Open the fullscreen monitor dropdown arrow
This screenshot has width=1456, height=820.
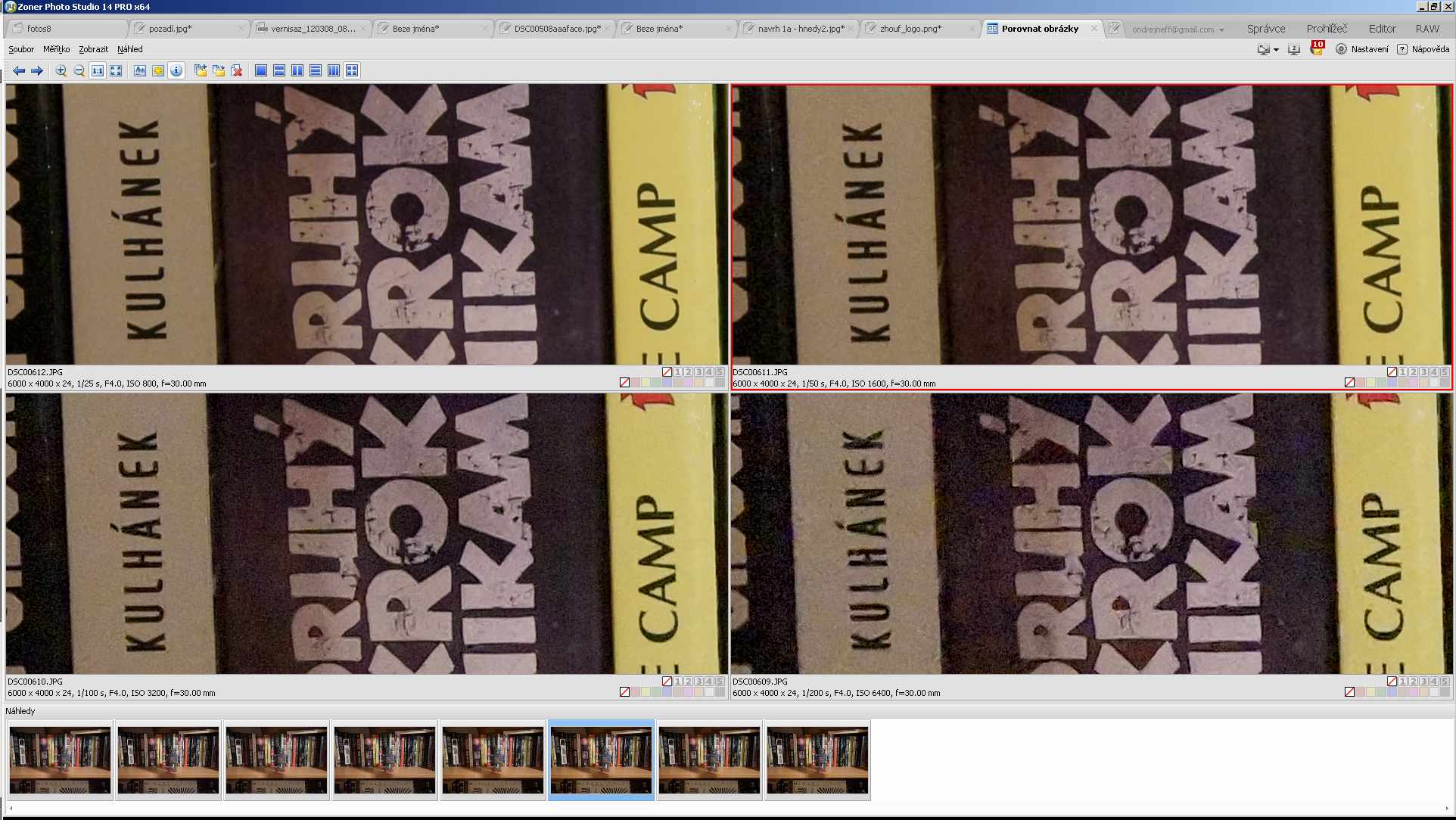[x=1276, y=50]
